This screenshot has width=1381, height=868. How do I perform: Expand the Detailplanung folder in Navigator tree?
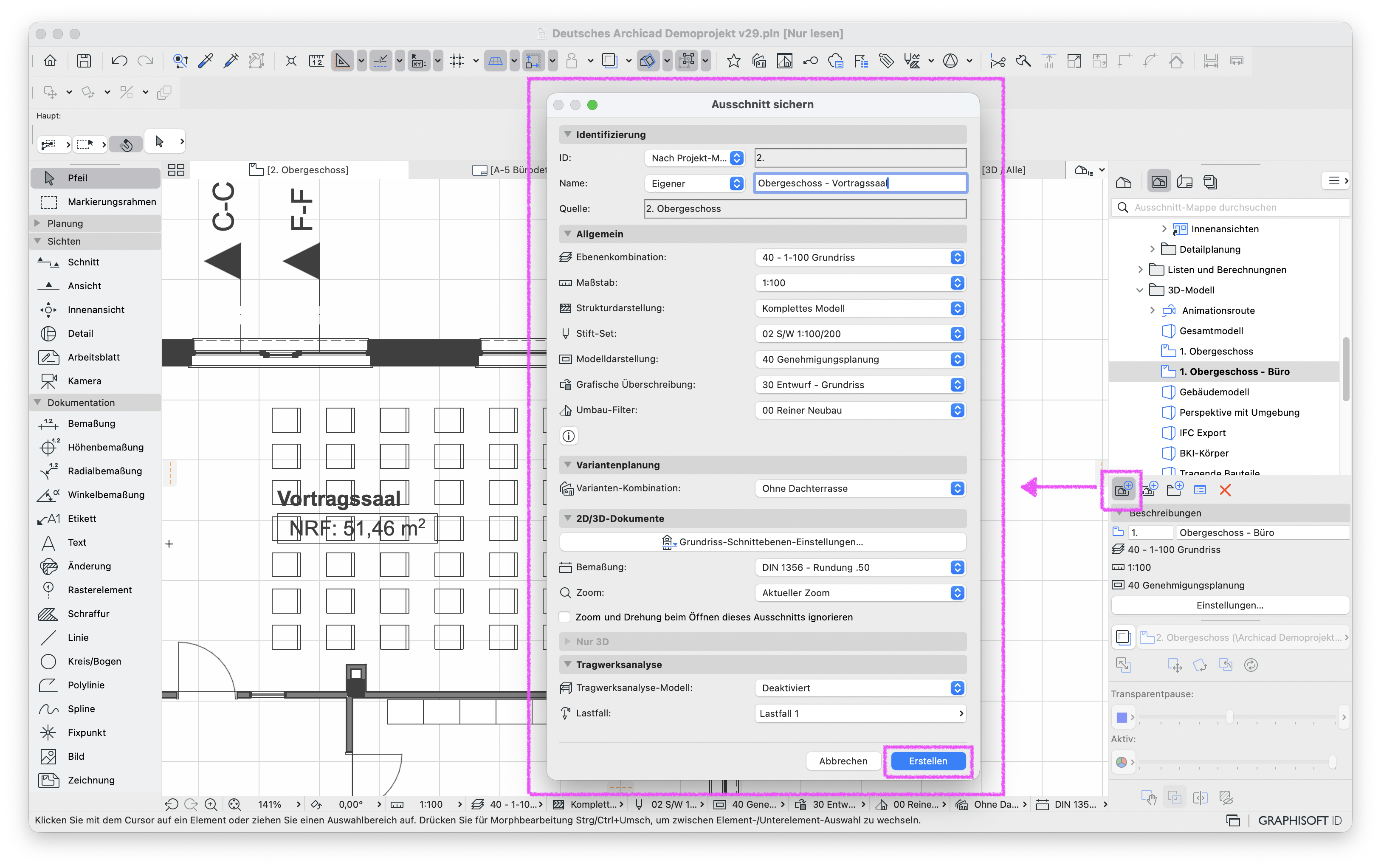click(x=1152, y=249)
